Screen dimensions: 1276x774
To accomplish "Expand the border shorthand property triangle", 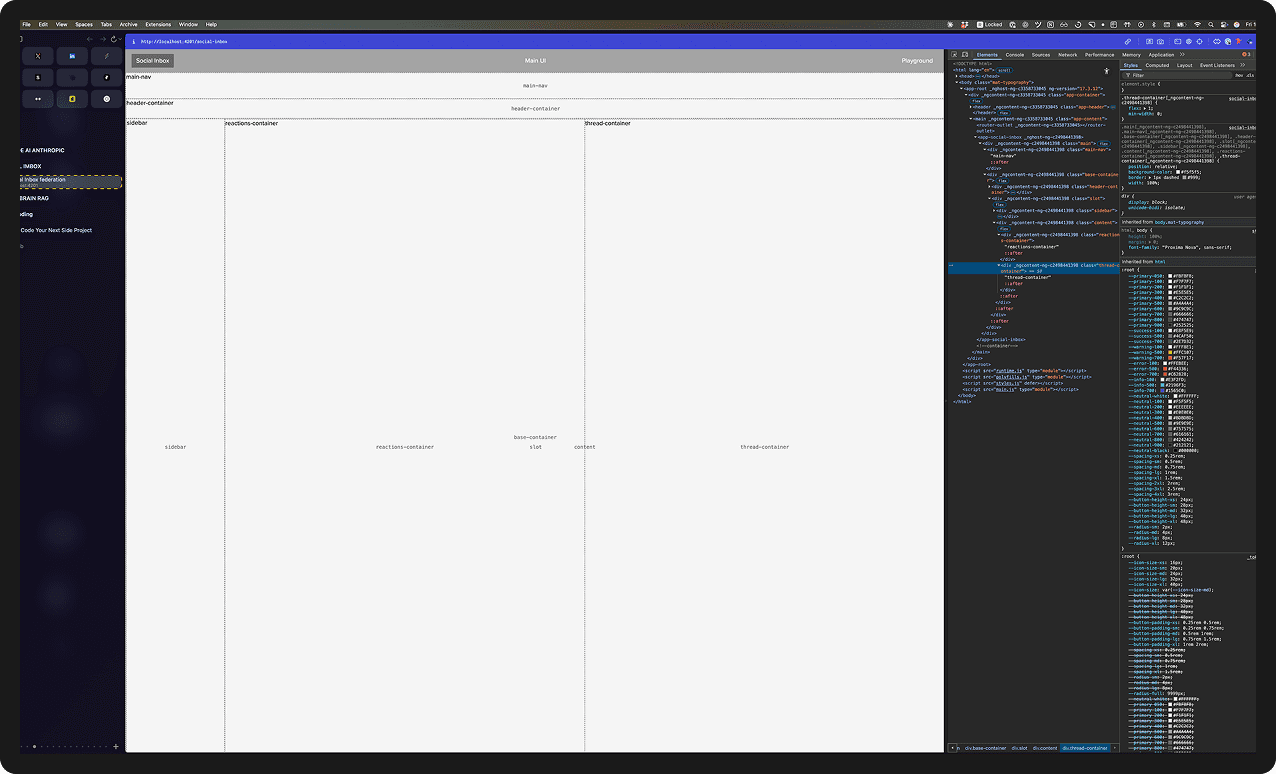I will click(1150, 177).
